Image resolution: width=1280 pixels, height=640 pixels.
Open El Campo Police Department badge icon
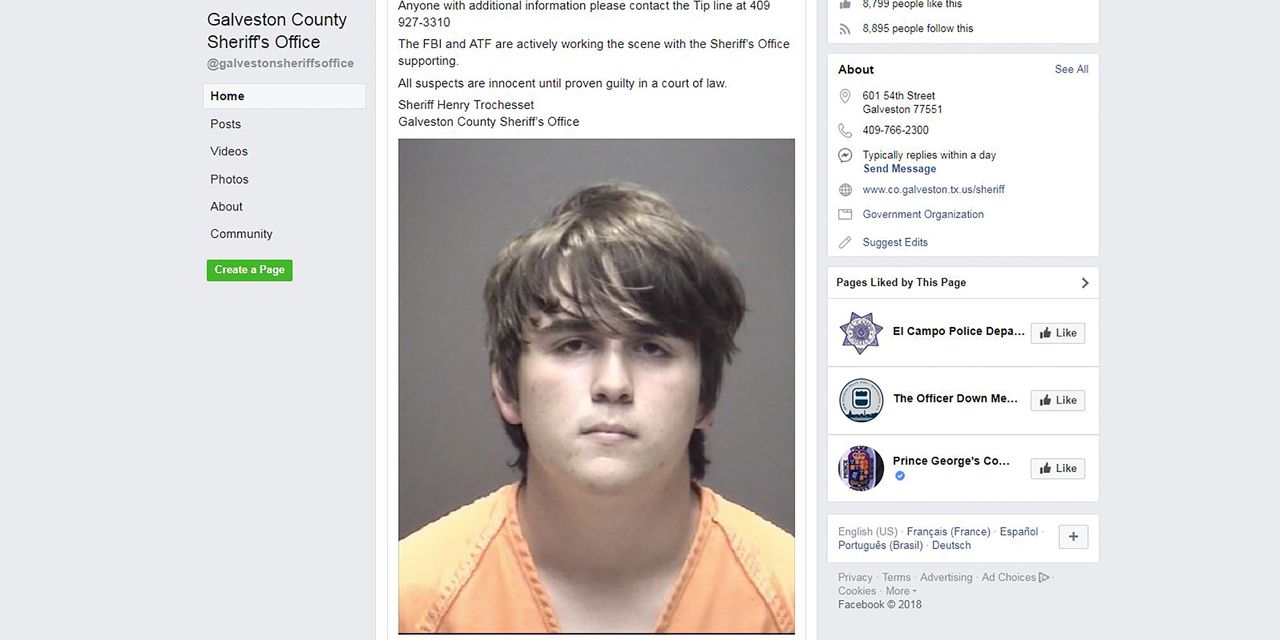tap(861, 332)
